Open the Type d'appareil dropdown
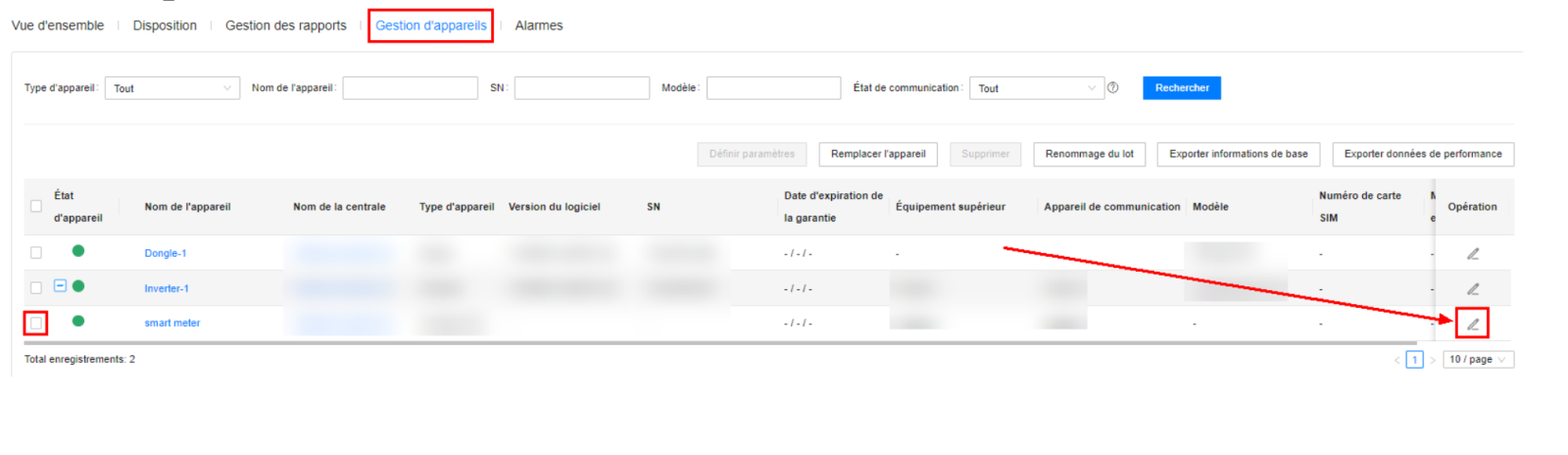This screenshot has width=1568, height=455. point(171,88)
